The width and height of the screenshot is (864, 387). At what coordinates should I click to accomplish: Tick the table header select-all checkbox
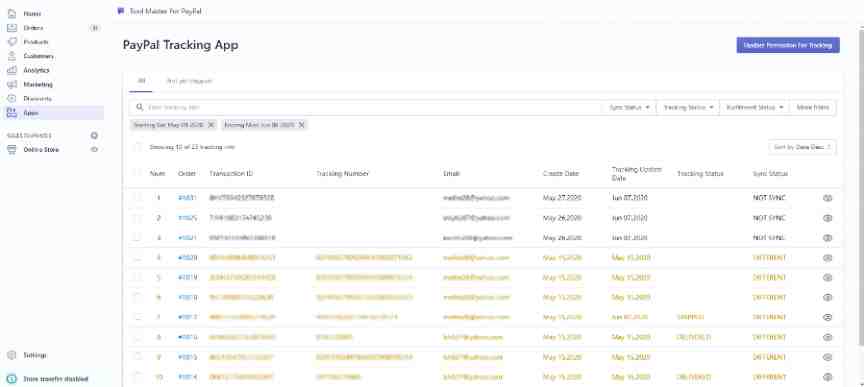point(138,173)
